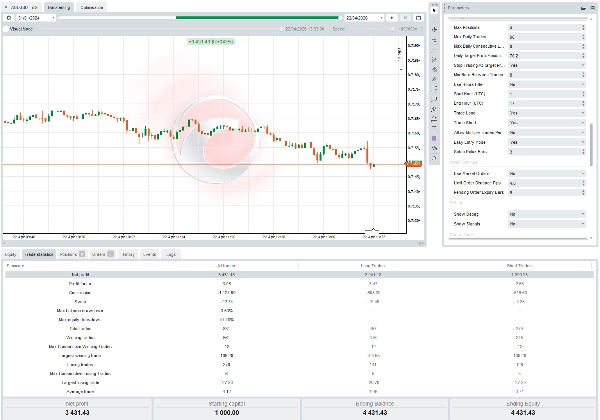Image resolution: width=600 pixels, height=420 pixels.
Task: Open the Trade Short dropdown
Action: (547, 123)
